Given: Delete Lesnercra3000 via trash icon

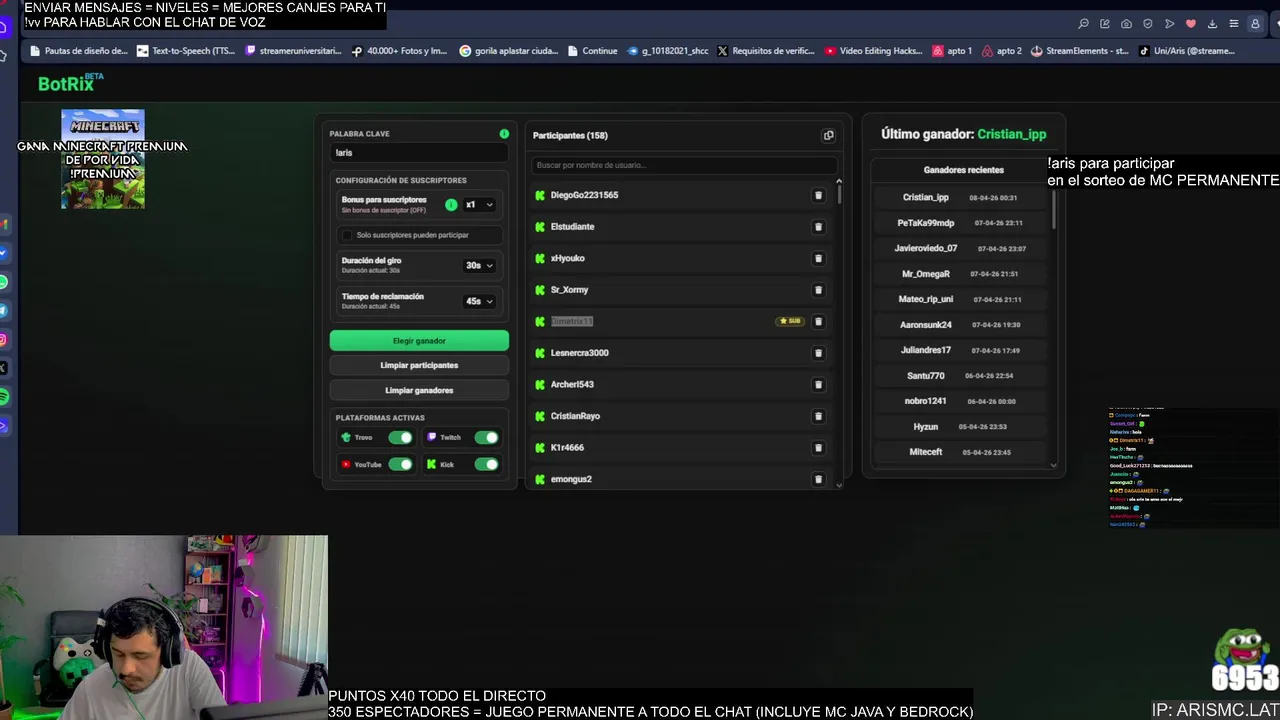Looking at the screenshot, I should (818, 353).
